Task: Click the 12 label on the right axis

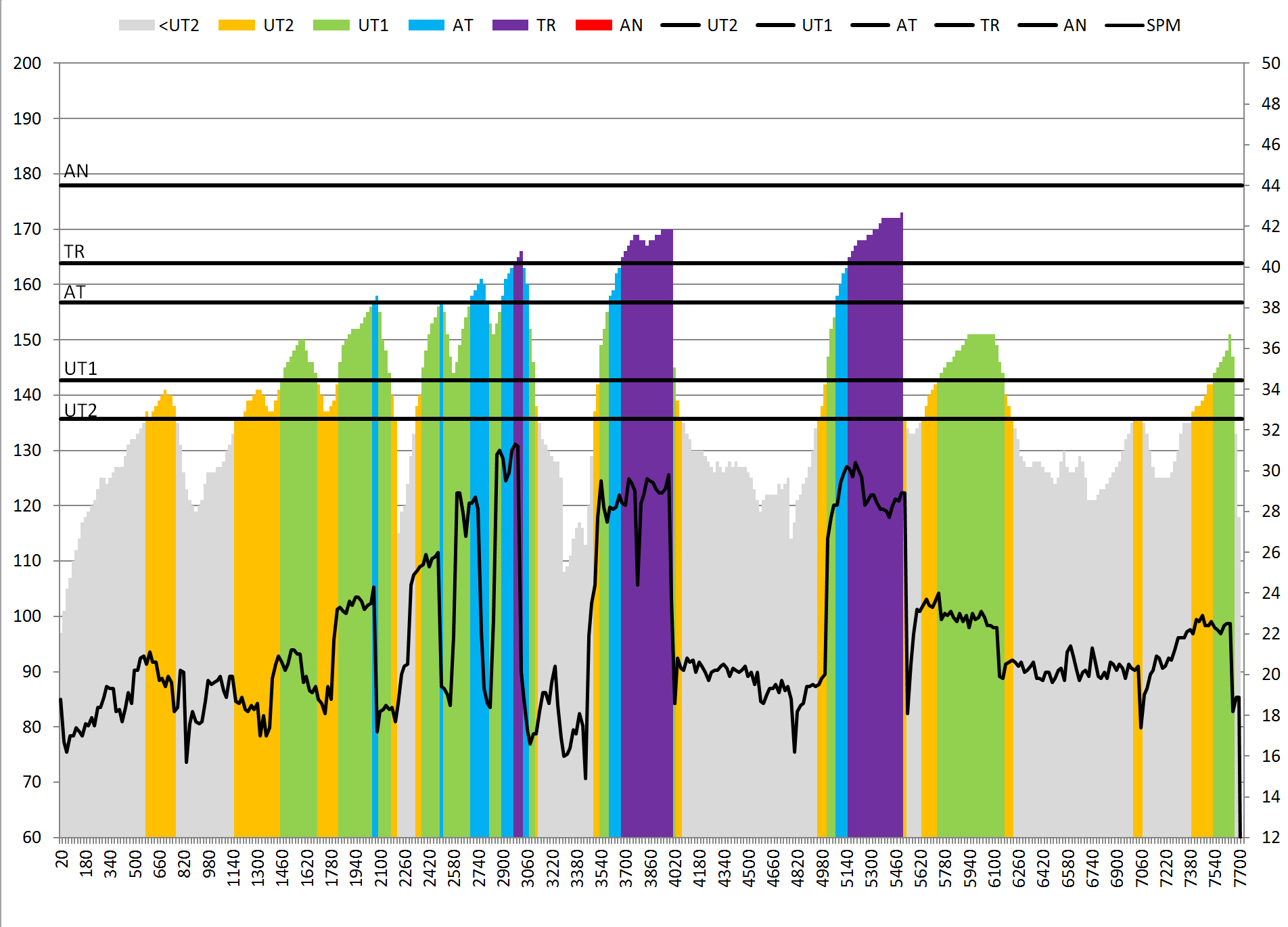Action: (1270, 837)
